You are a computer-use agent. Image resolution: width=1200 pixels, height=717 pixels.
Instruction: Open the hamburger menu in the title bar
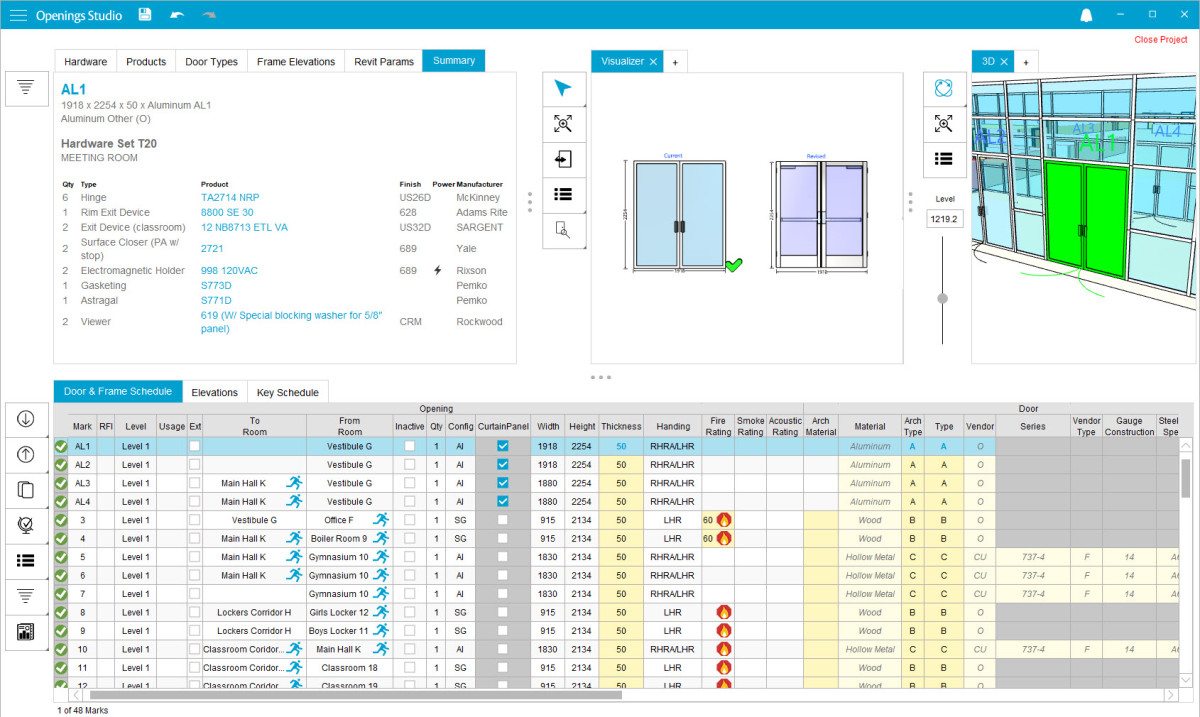17,14
